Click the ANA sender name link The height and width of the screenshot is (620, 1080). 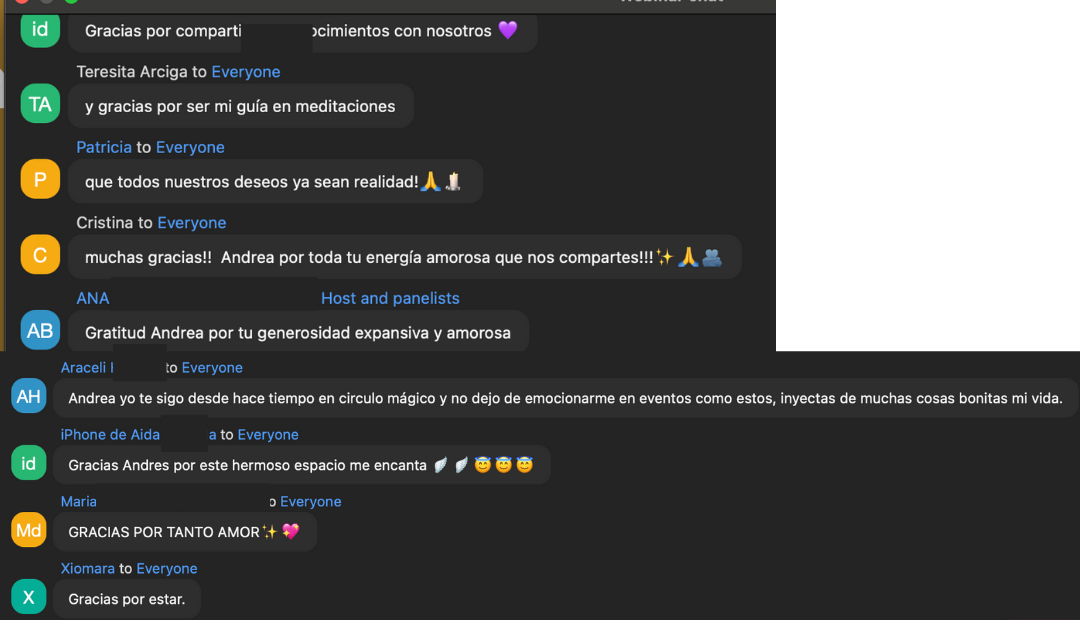click(x=93, y=298)
